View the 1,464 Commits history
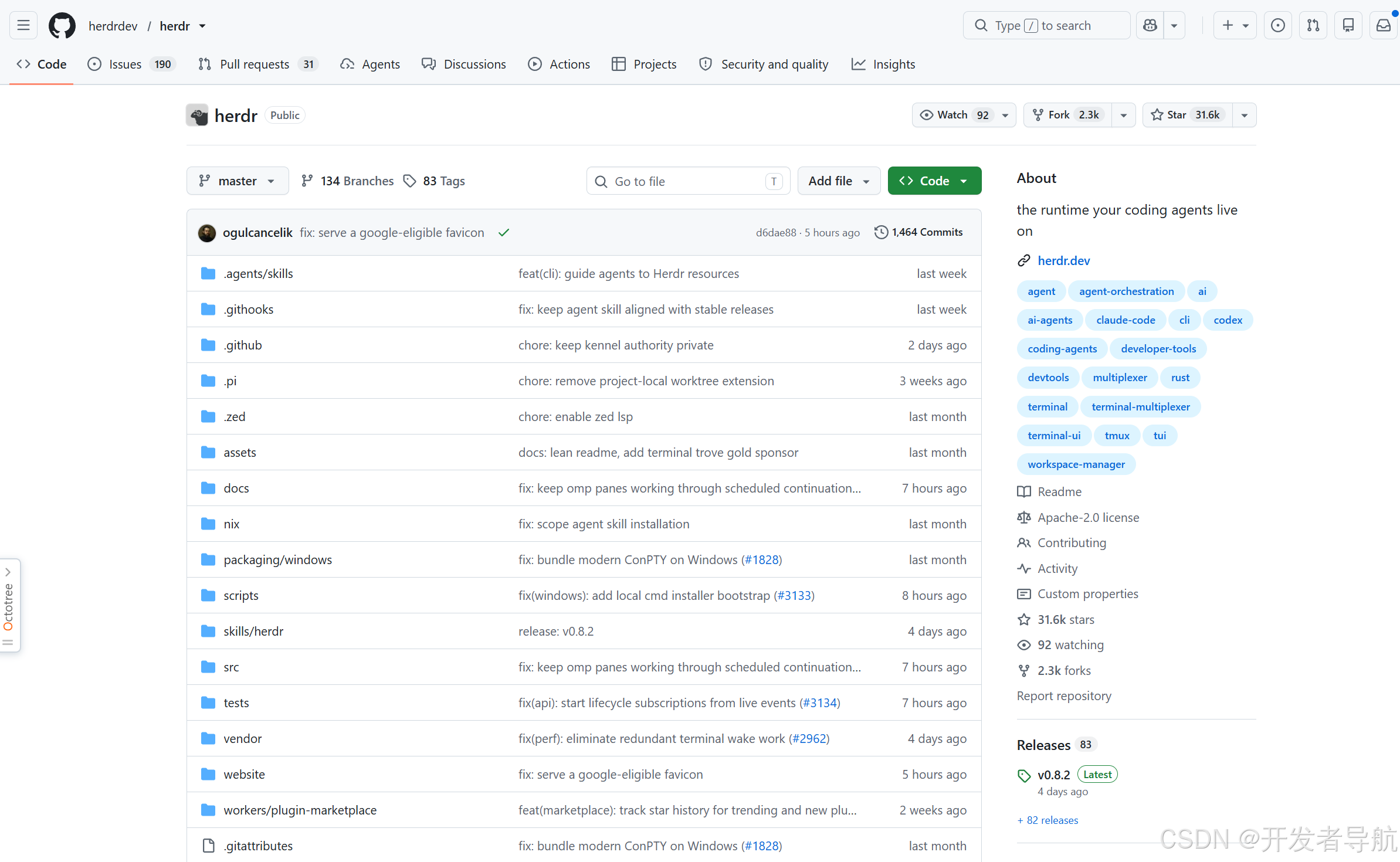 tap(918, 232)
